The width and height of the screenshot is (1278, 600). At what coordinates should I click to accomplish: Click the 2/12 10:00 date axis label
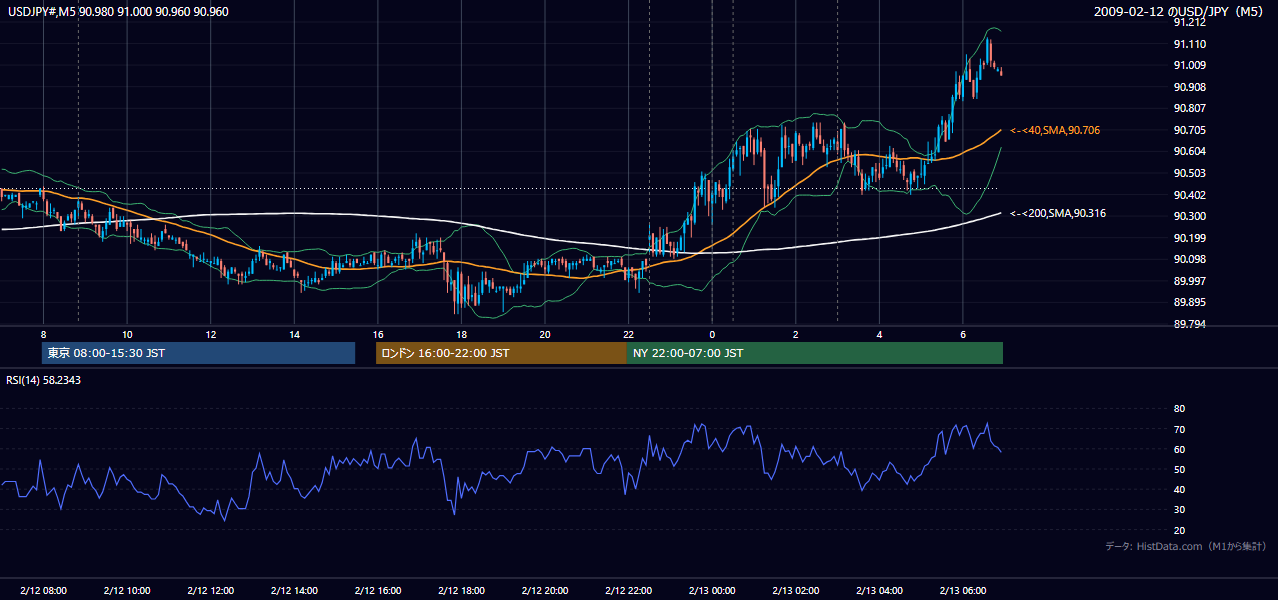[127, 590]
